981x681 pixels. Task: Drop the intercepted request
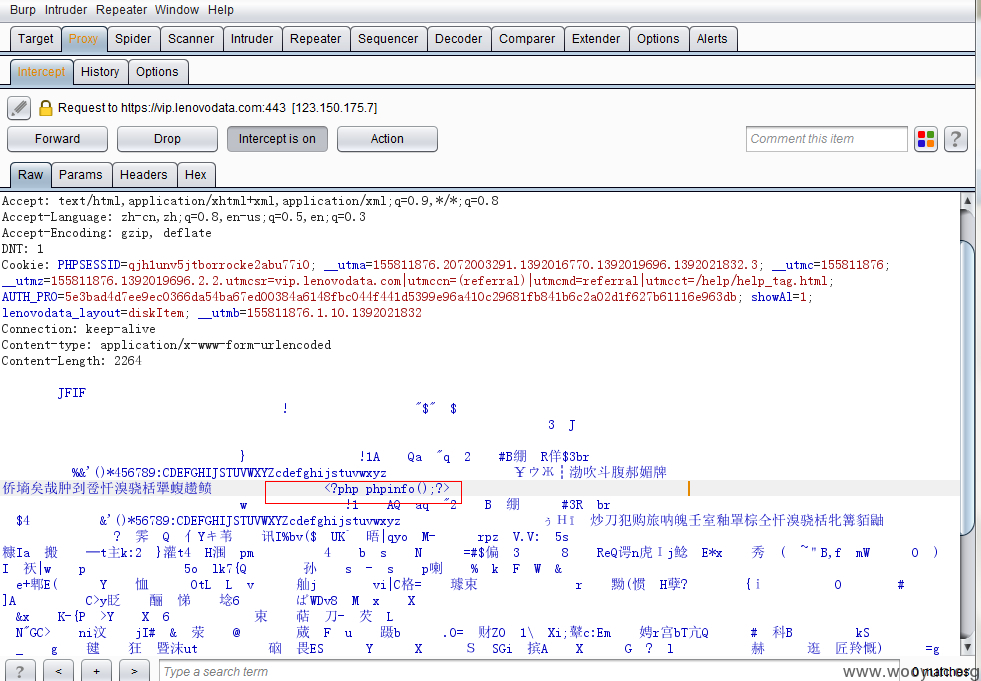pos(167,139)
